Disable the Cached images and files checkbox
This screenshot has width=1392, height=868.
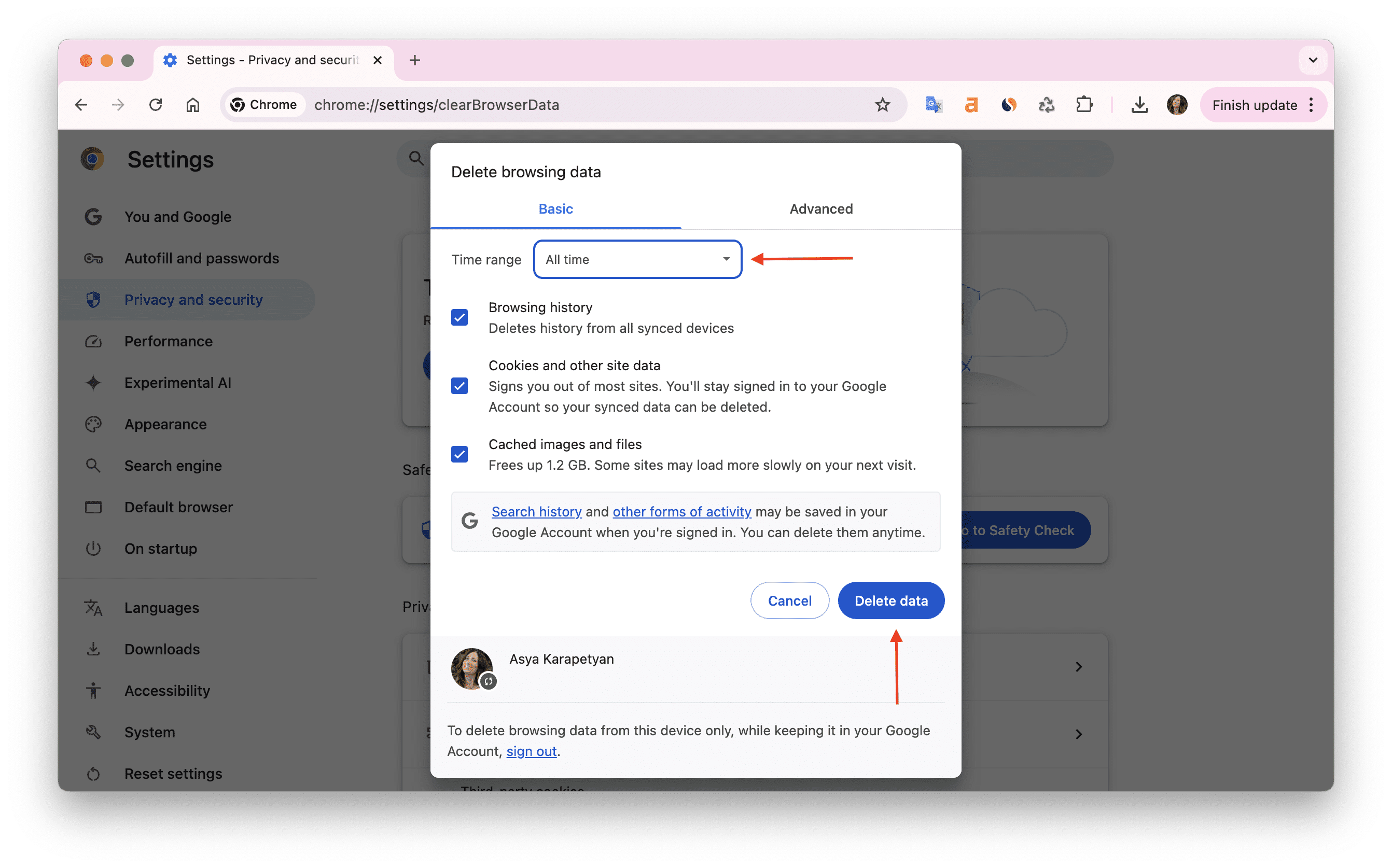click(x=460, y=454)
